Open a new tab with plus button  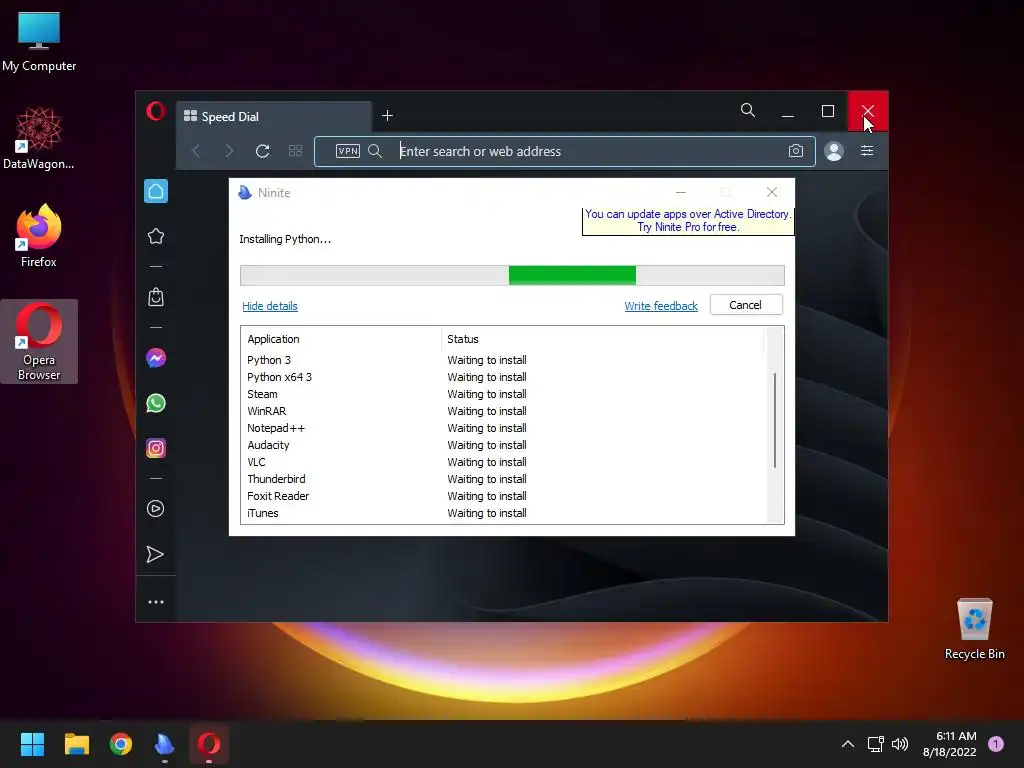click(387, 116)
